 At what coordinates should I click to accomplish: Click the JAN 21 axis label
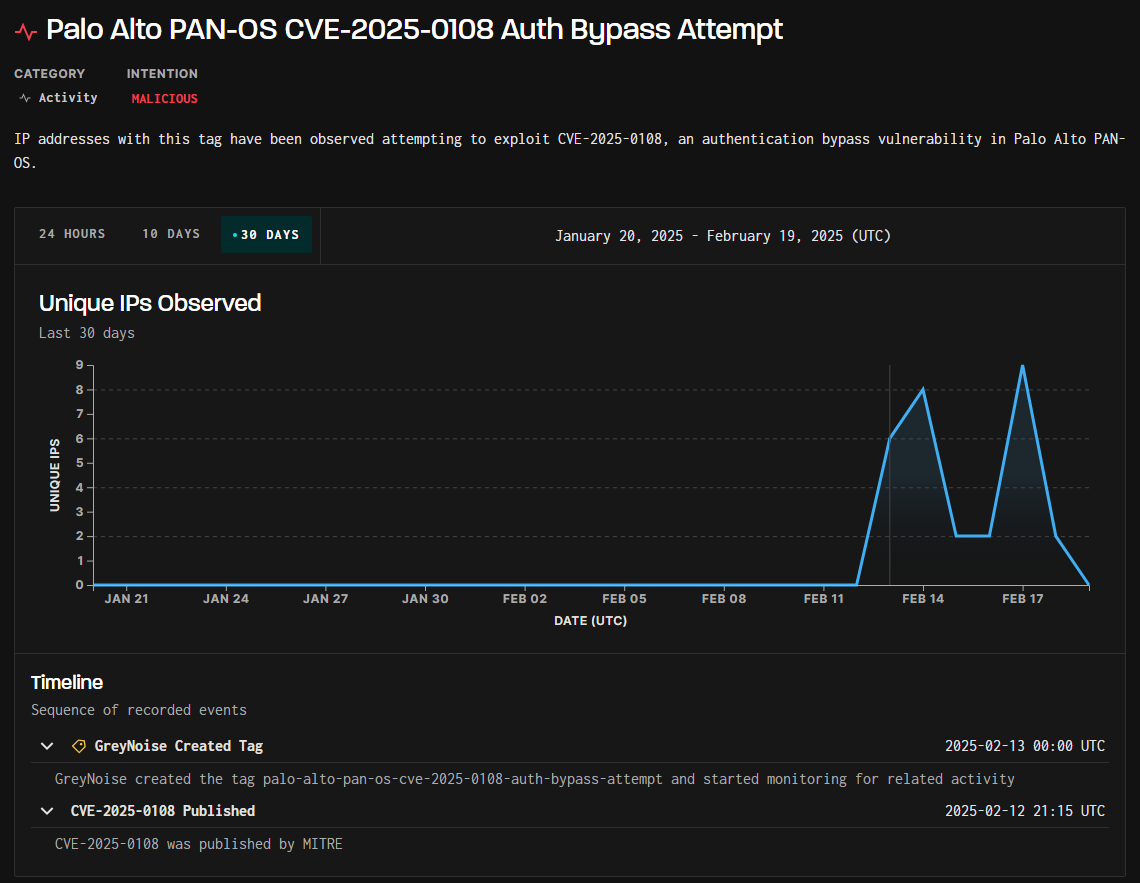pos(127,599)
